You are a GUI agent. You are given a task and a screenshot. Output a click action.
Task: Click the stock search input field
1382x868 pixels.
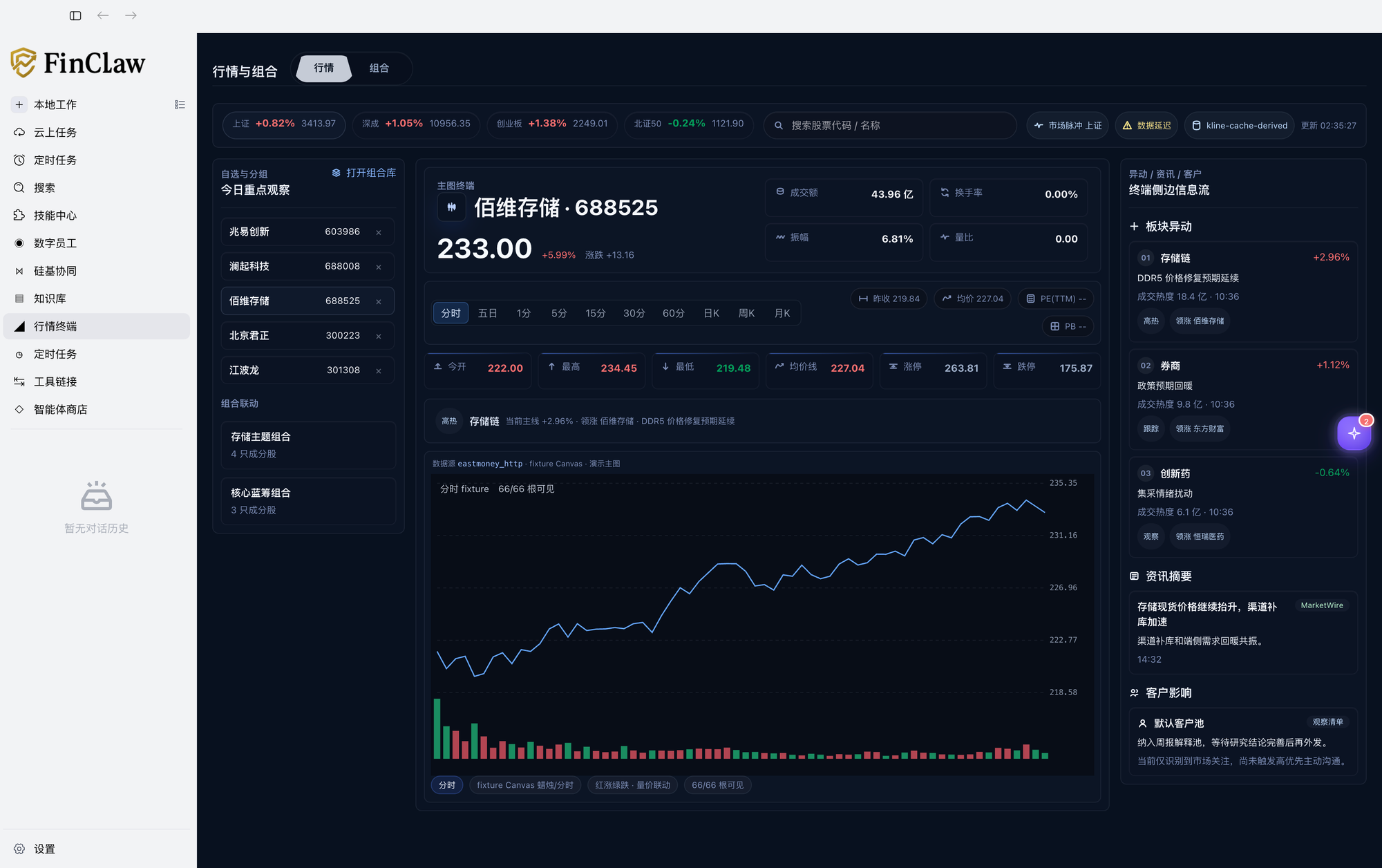(x=890, y=125)
